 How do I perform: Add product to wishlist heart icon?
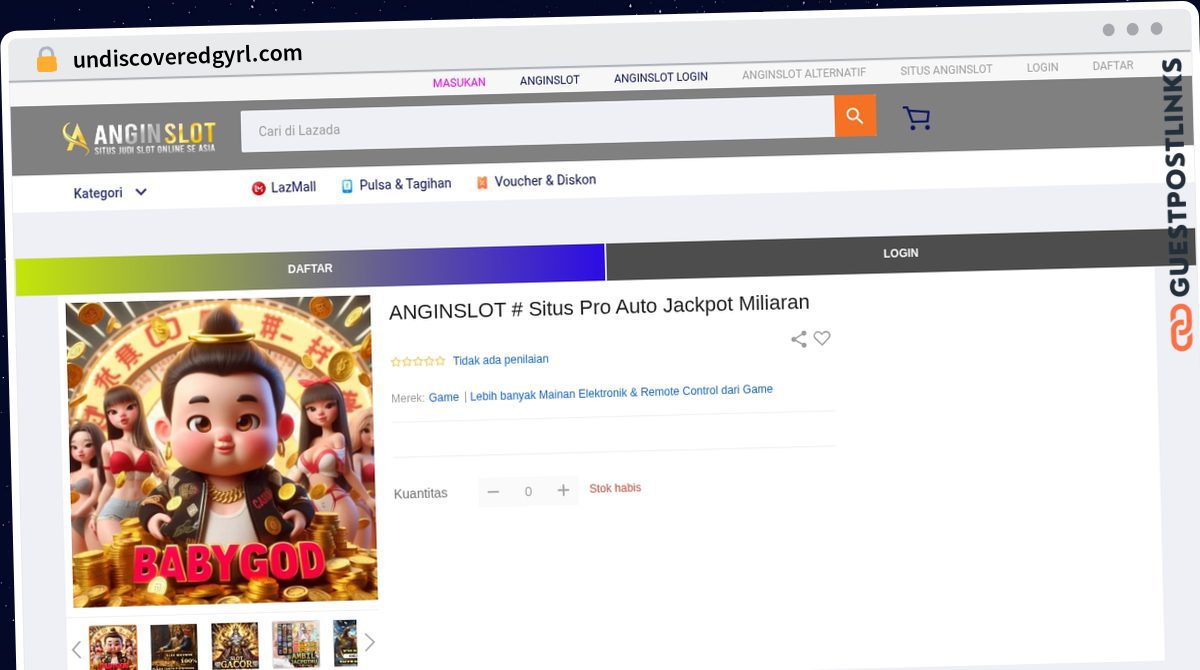[822, 338]
